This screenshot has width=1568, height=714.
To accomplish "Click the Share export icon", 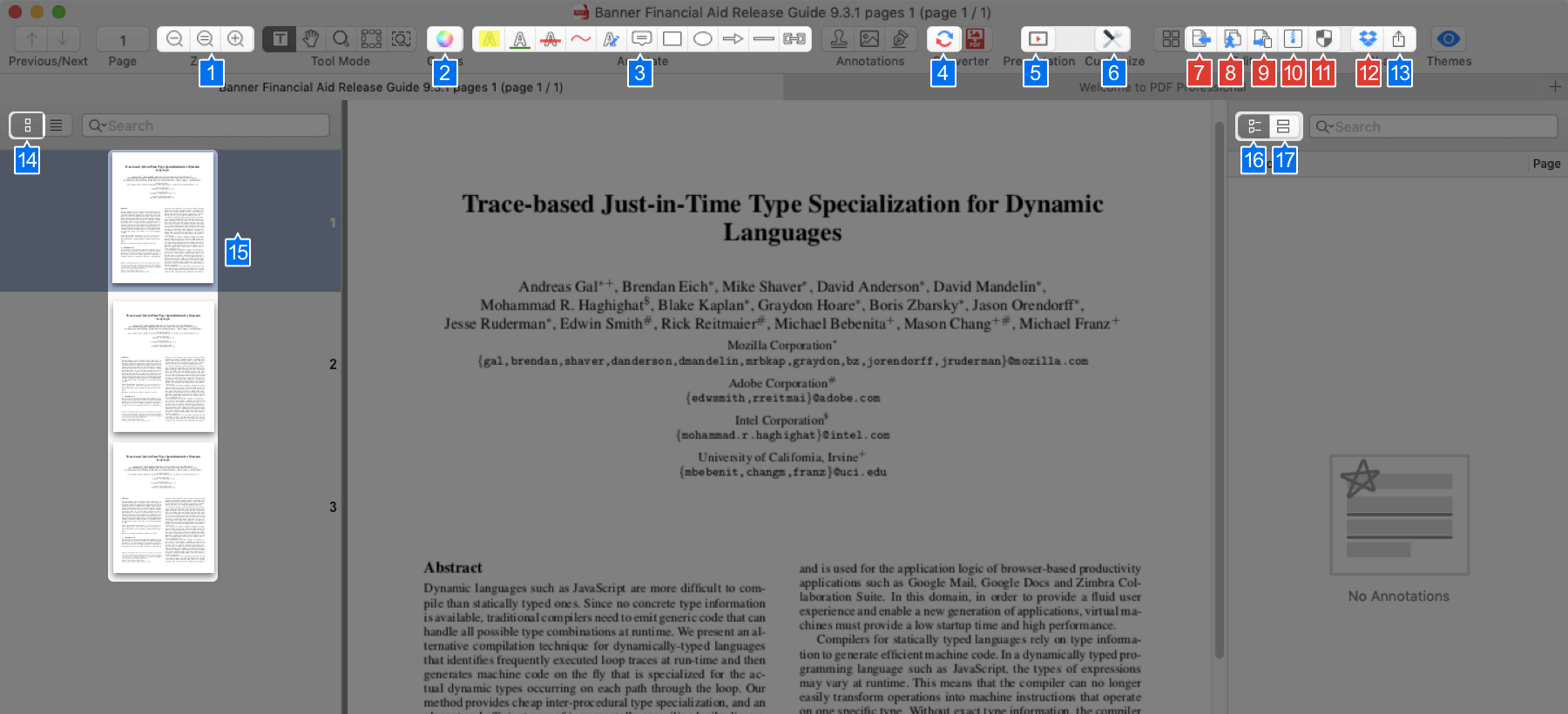I will point(1399,39).
